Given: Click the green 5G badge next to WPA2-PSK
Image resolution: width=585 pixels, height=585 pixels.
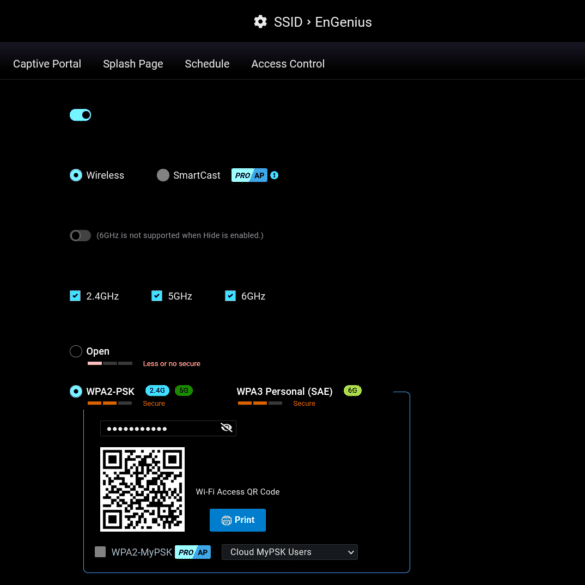Looking at the screenshot, I should 184,390.
